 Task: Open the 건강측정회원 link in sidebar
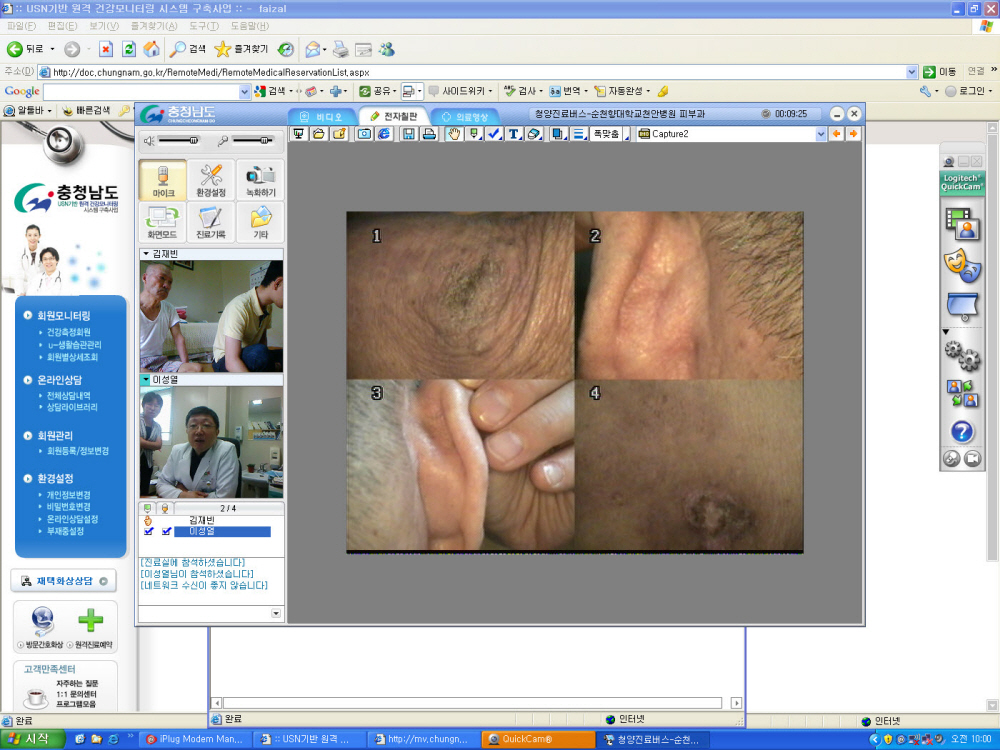(68, 332)
